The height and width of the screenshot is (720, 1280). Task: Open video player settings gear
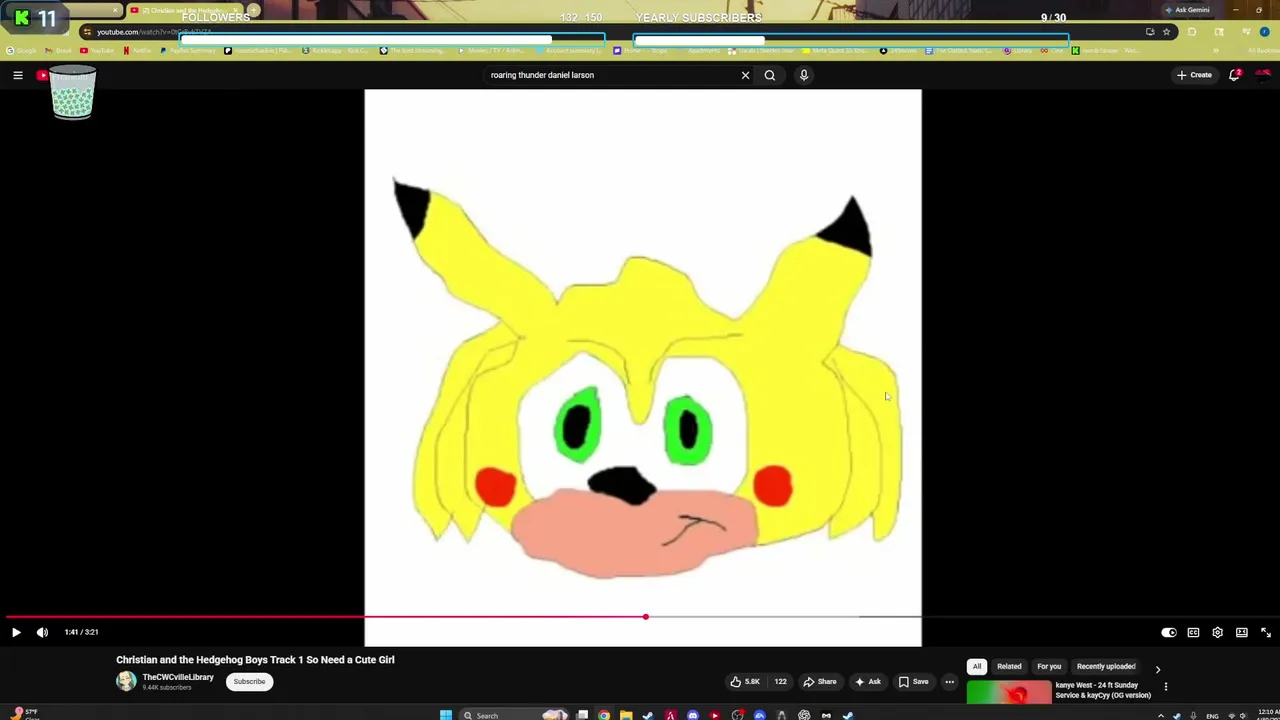pos(1217,632)
